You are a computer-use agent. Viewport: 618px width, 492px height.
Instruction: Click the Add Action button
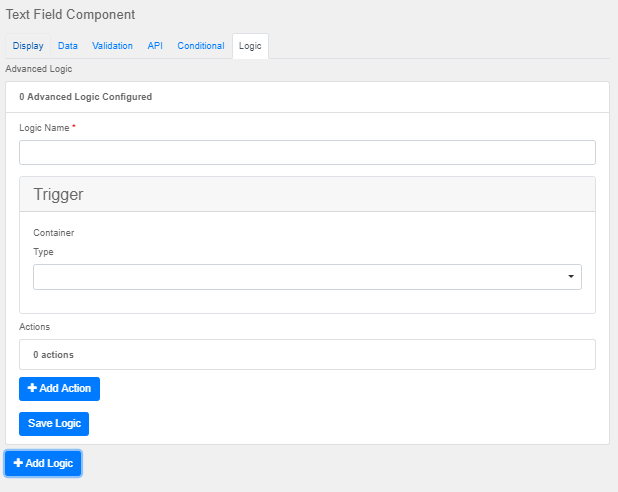(x=60, y=389)
